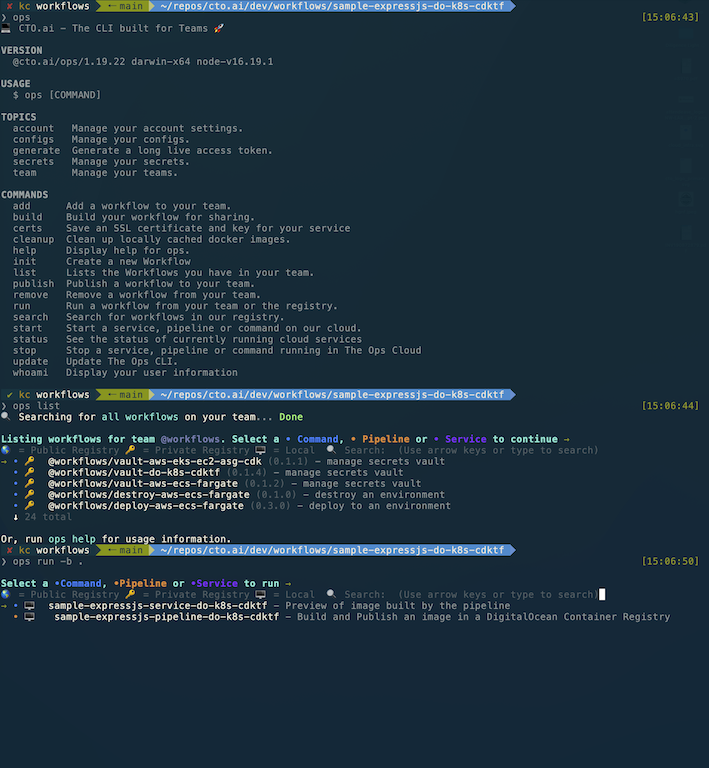Screen dimensions: 709x768
Task: Click the search input cursor in run prompt
Action: pyautogui.click(x=602, y=595)
